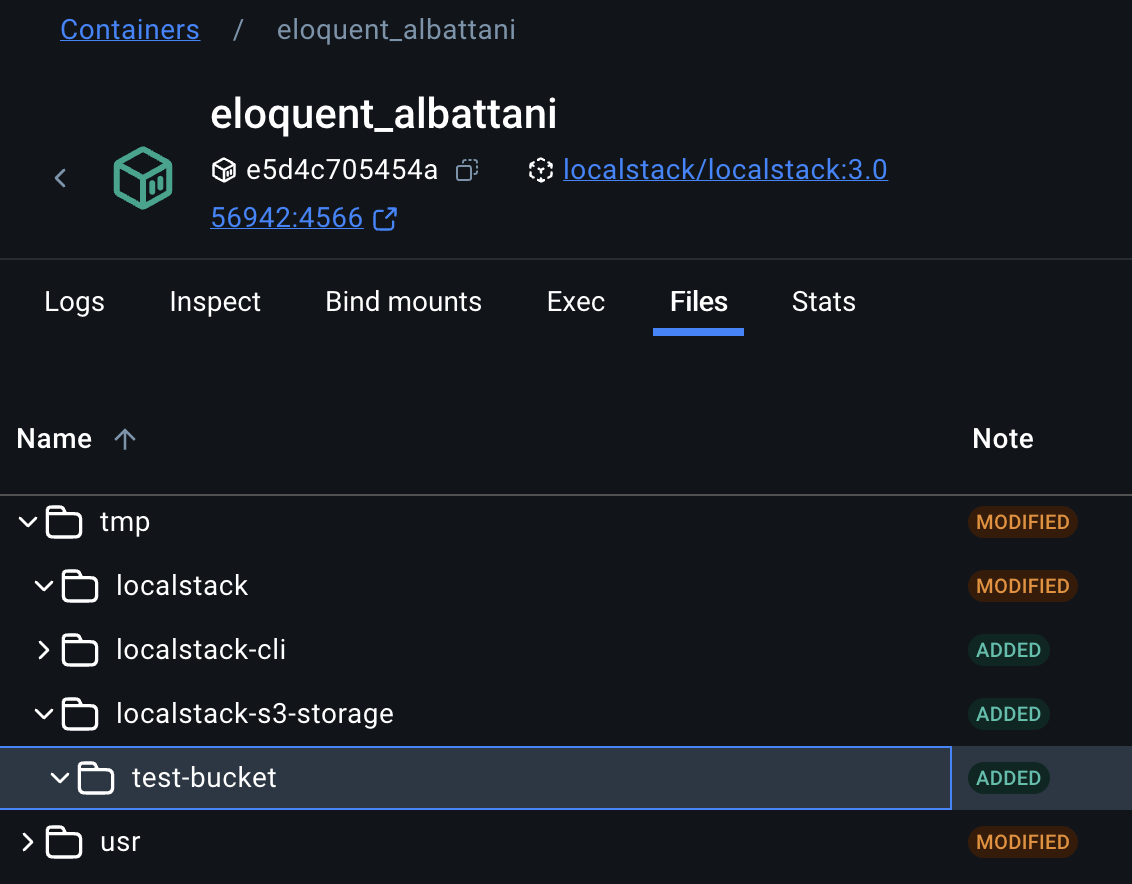Sort by Name ascending arrow
This screenshot has width=1132, height=884.
(x=125, y=439)
